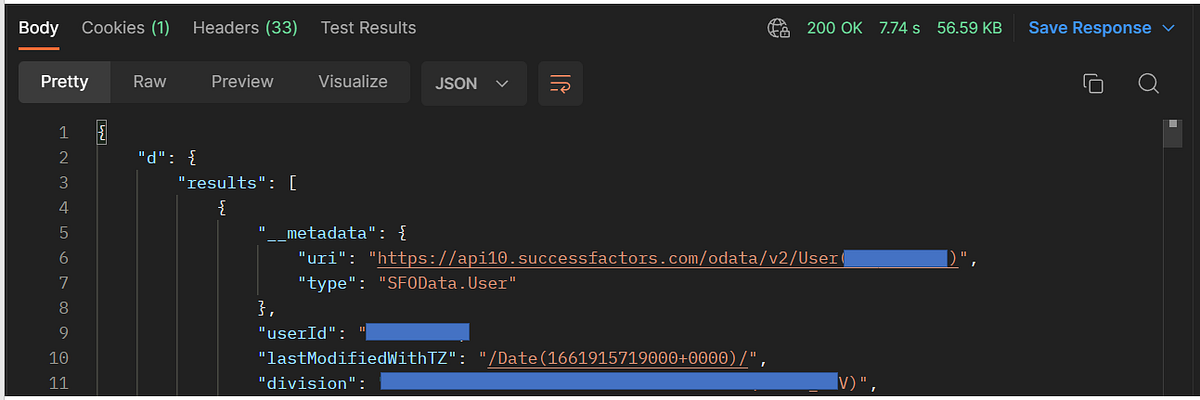Open the Headers (33) tab
The image size is (1200, 400).
(x=245, y=28)
